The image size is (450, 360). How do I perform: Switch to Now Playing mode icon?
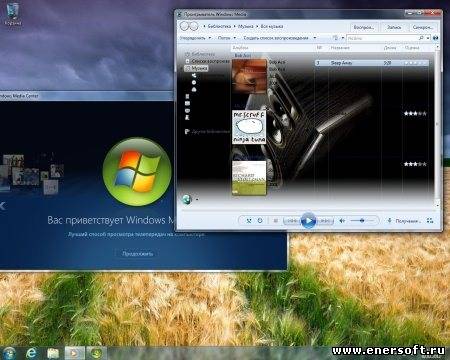[x=430, y=220]
